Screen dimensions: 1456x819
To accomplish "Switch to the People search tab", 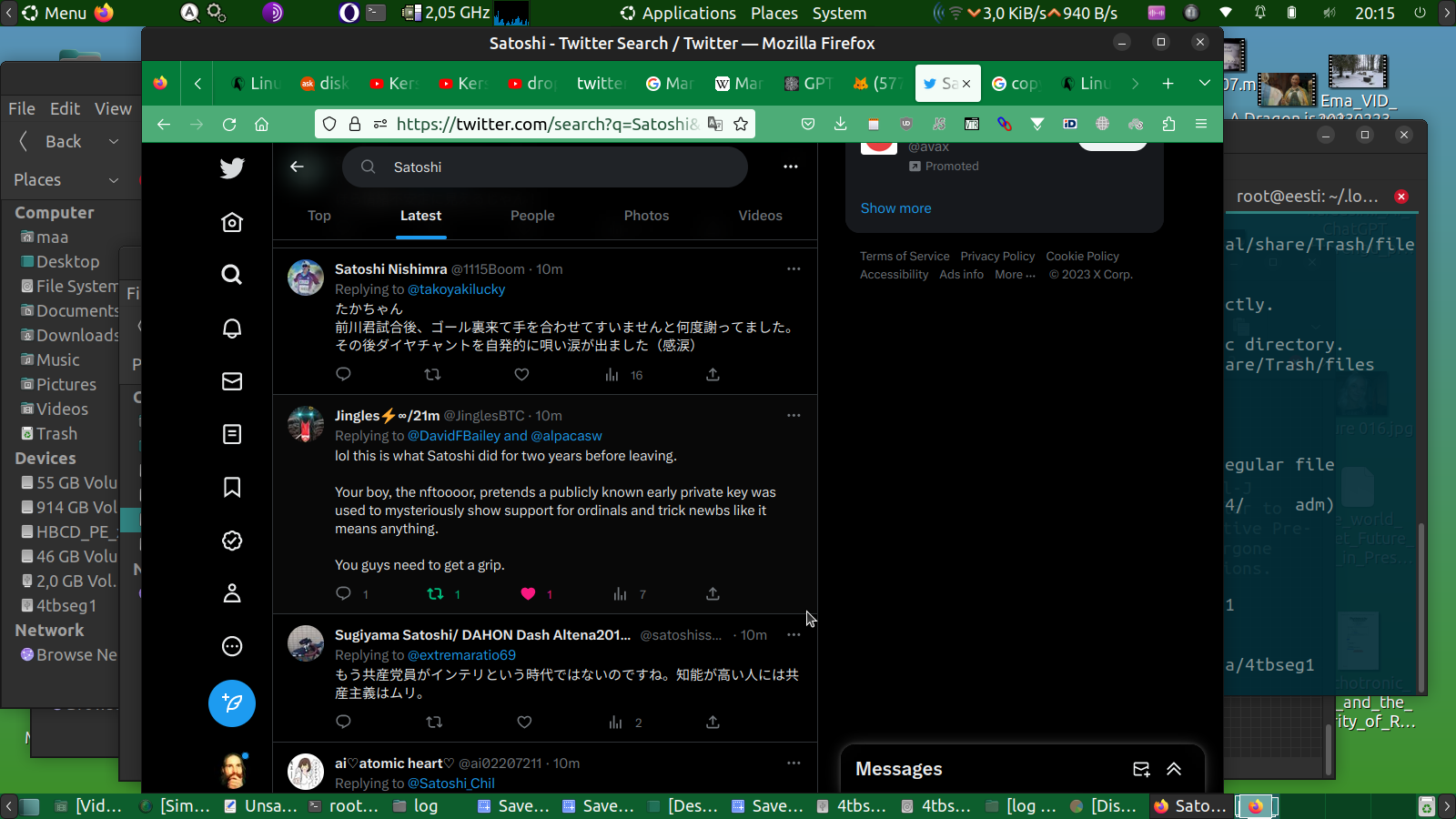I will (x=532, y=216).
